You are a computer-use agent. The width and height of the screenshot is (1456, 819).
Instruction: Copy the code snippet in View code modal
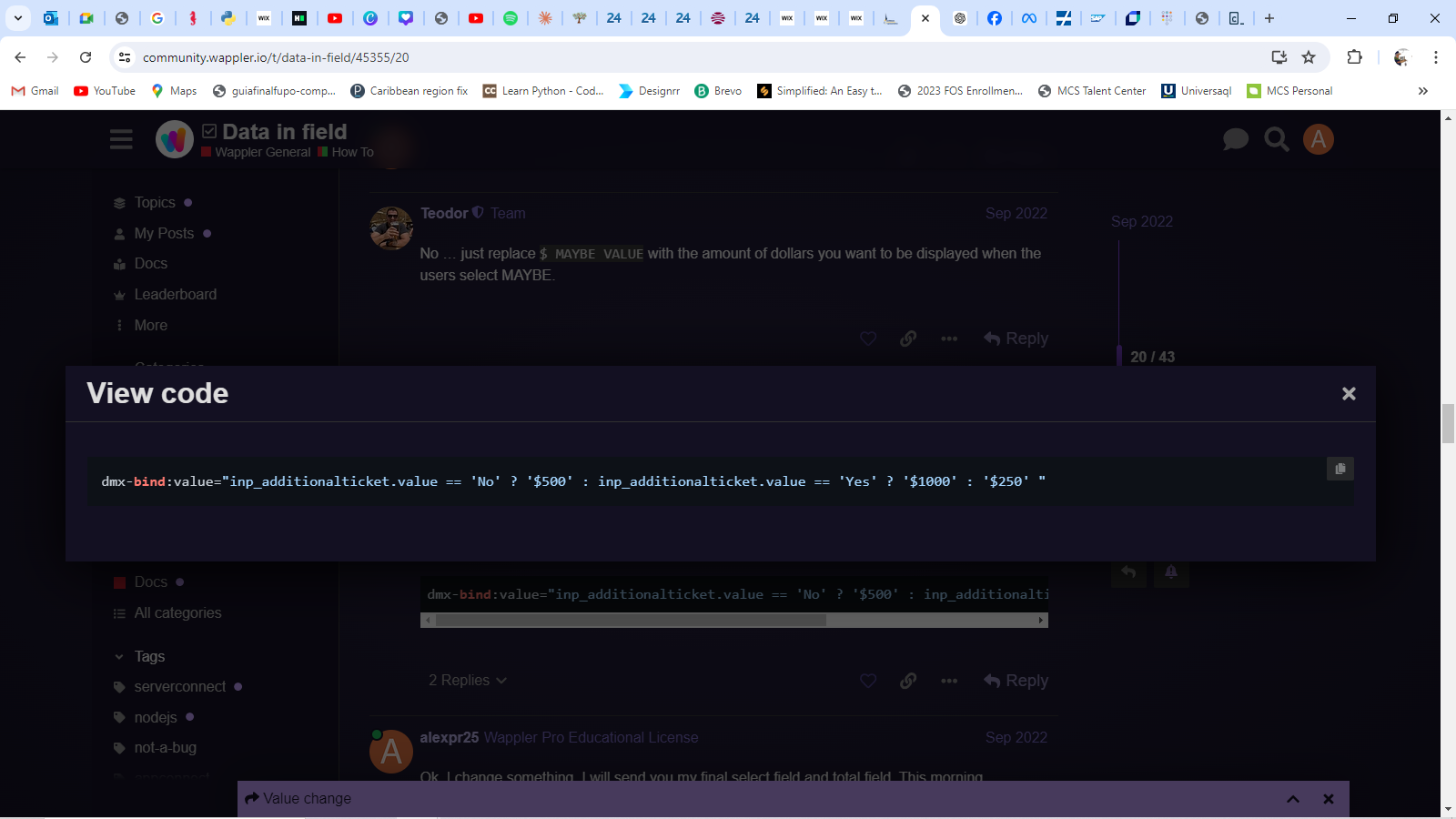tap(1340, 469)
